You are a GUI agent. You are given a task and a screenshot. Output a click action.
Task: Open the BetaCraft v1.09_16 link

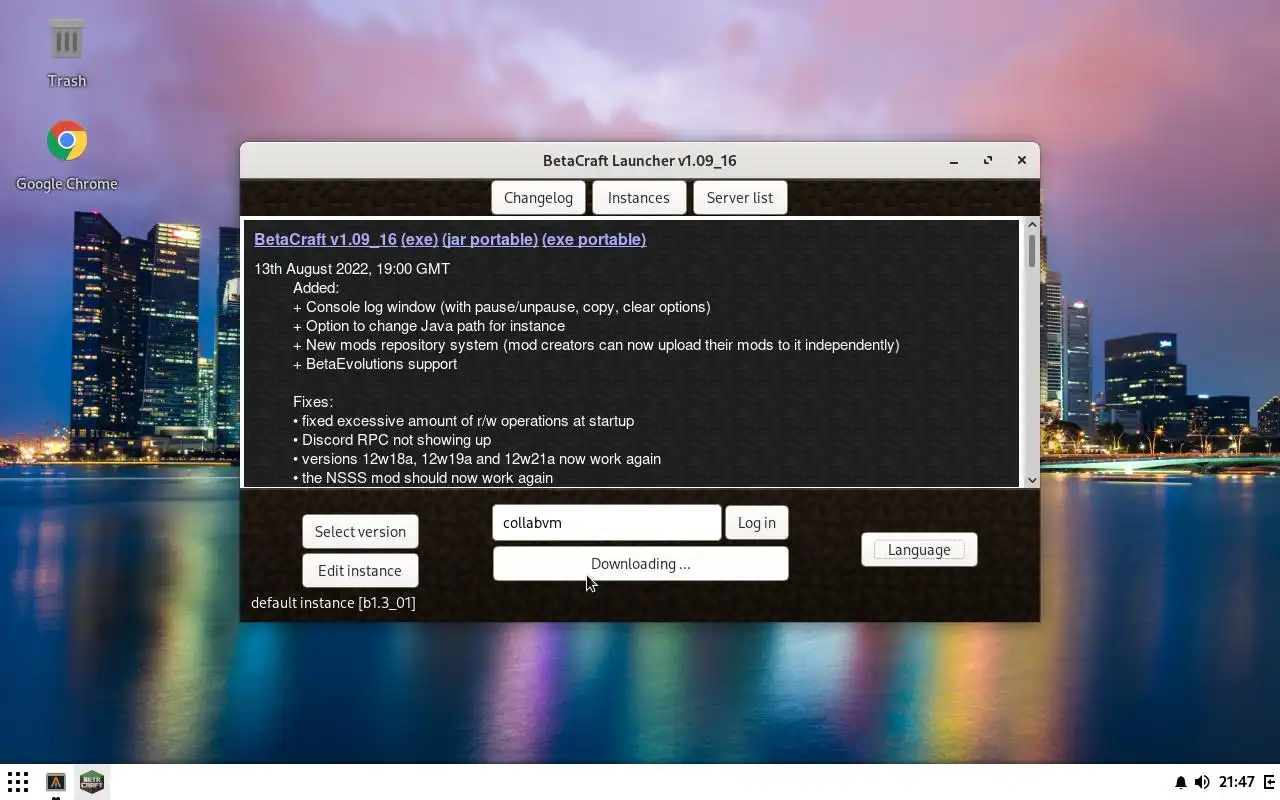click(x=325, y=239)
